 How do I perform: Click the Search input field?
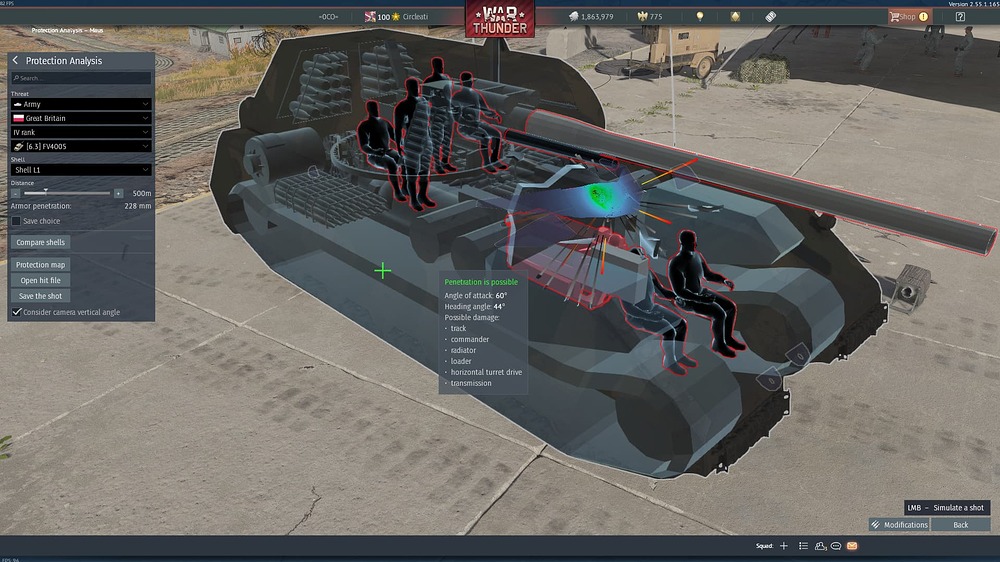coord(81,78)
